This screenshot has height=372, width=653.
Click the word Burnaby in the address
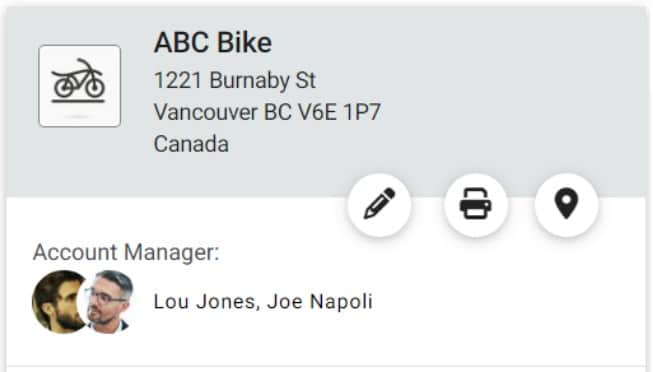pos(249,80)
